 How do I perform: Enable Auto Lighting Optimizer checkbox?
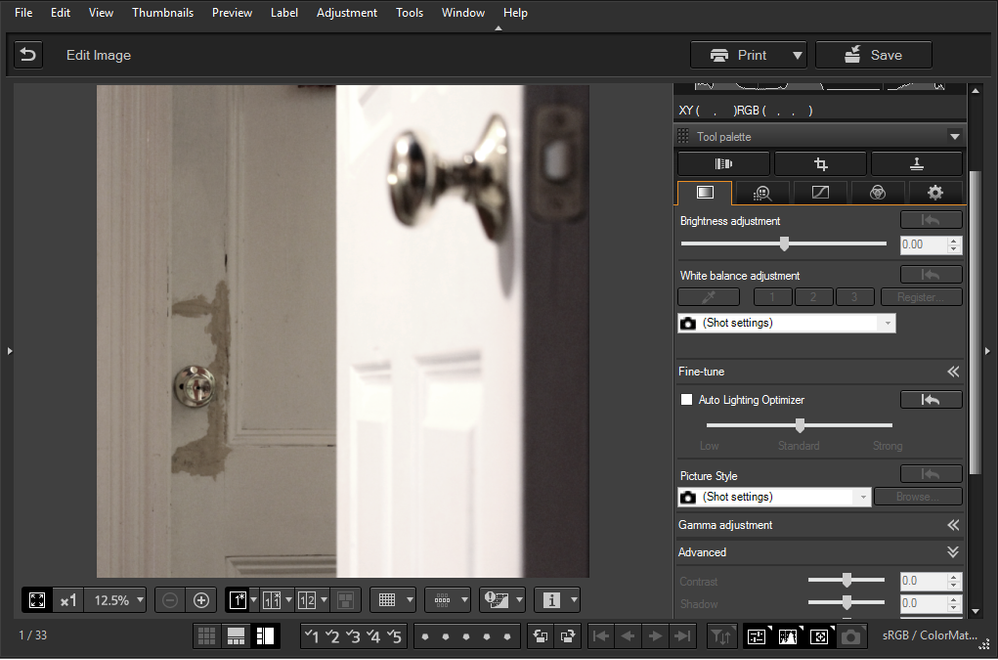[686, 400]
